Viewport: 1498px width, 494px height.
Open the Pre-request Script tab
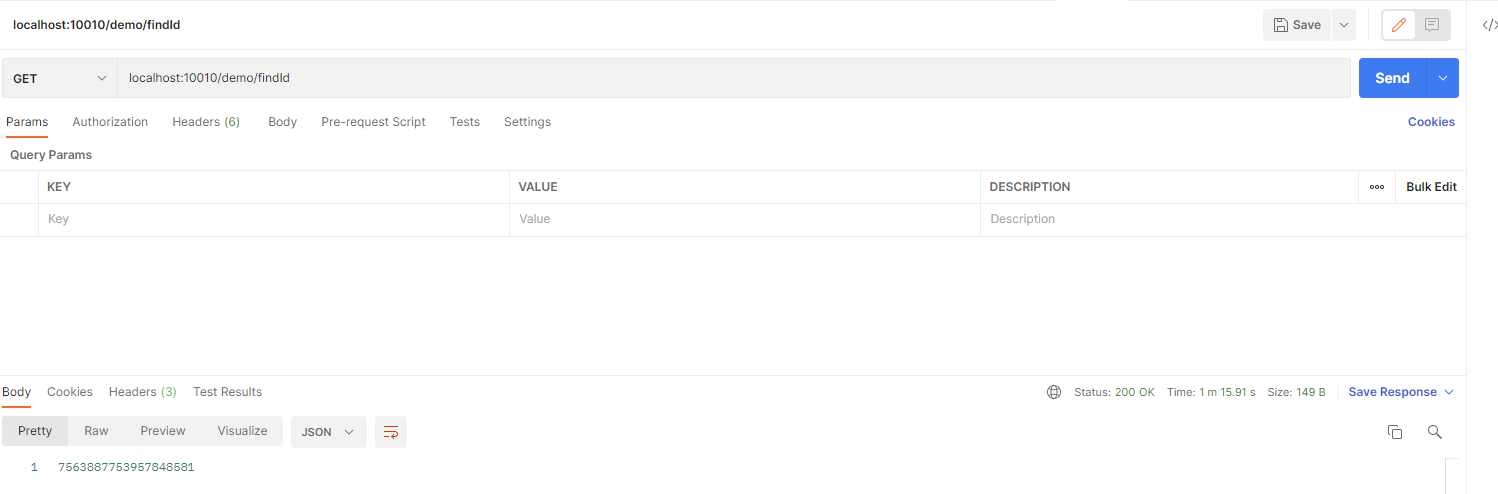click(373, 122)
